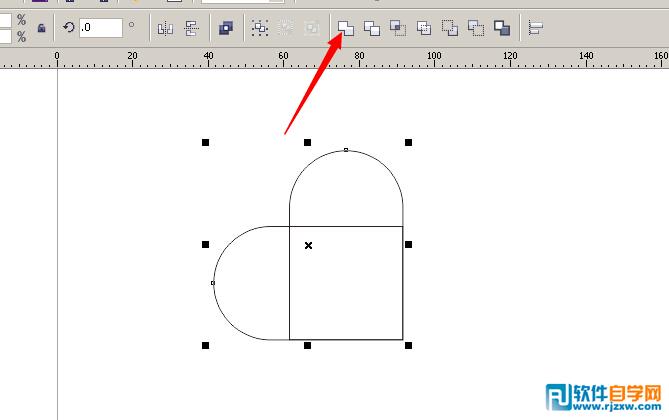This screenshot has height=420, width=669.
Task: Click the bottom-middle selection handle
Action: tap(307, 345)
